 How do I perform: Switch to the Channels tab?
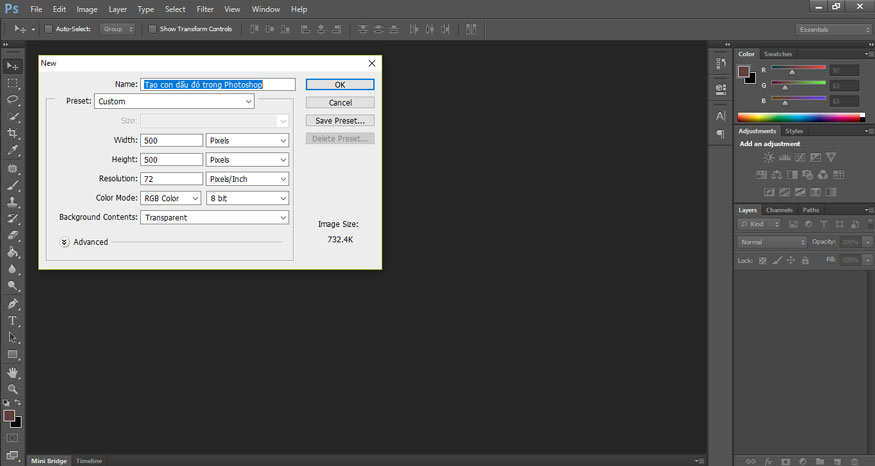[x=779, y=210]
